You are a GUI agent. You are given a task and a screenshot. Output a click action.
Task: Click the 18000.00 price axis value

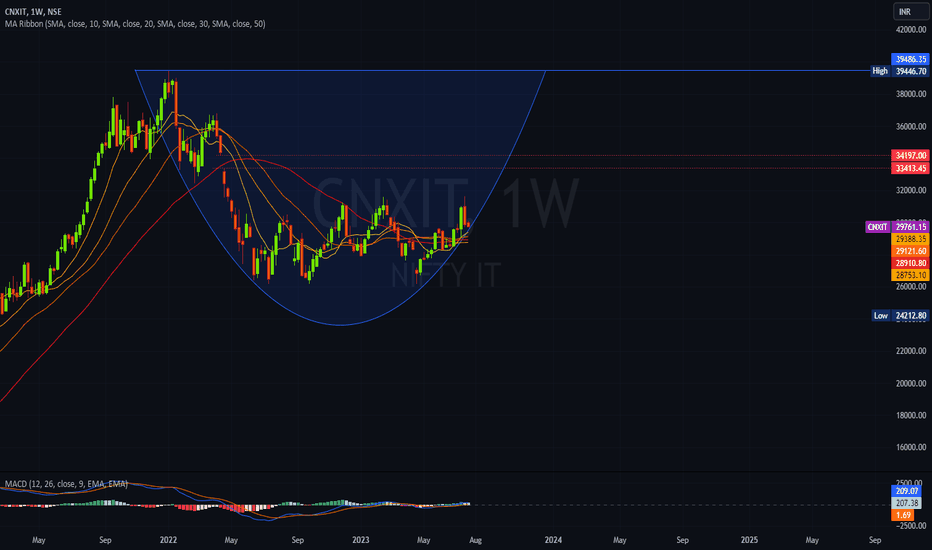911,415
